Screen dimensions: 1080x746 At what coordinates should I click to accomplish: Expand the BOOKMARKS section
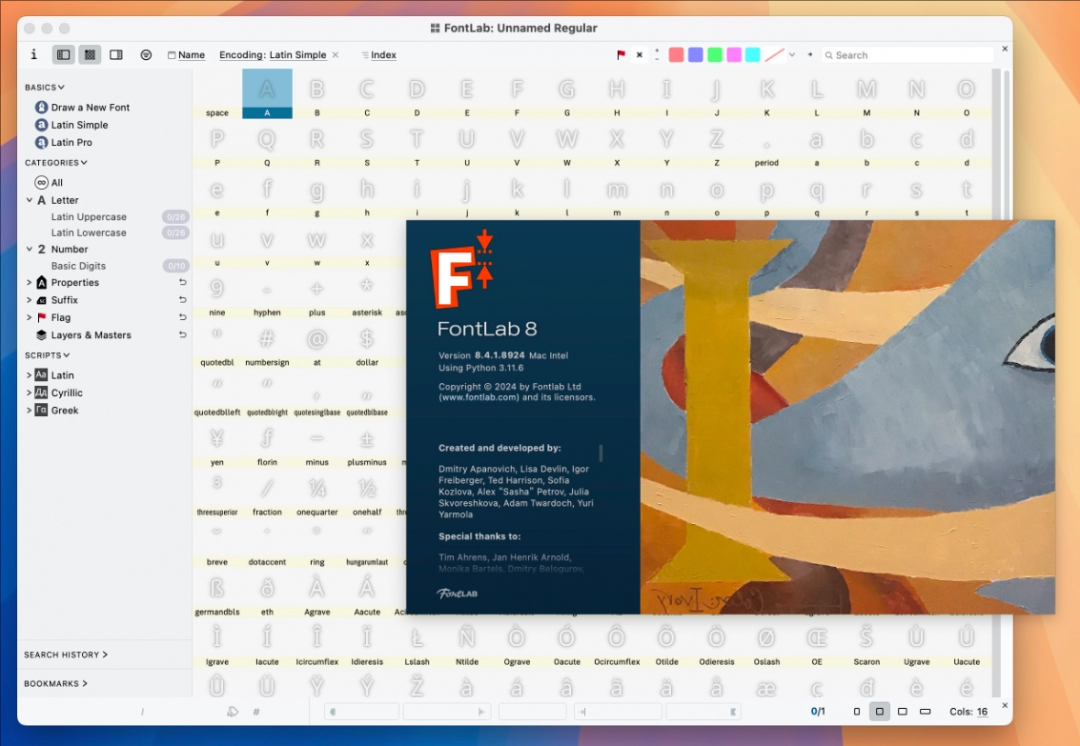pos(55,683)
